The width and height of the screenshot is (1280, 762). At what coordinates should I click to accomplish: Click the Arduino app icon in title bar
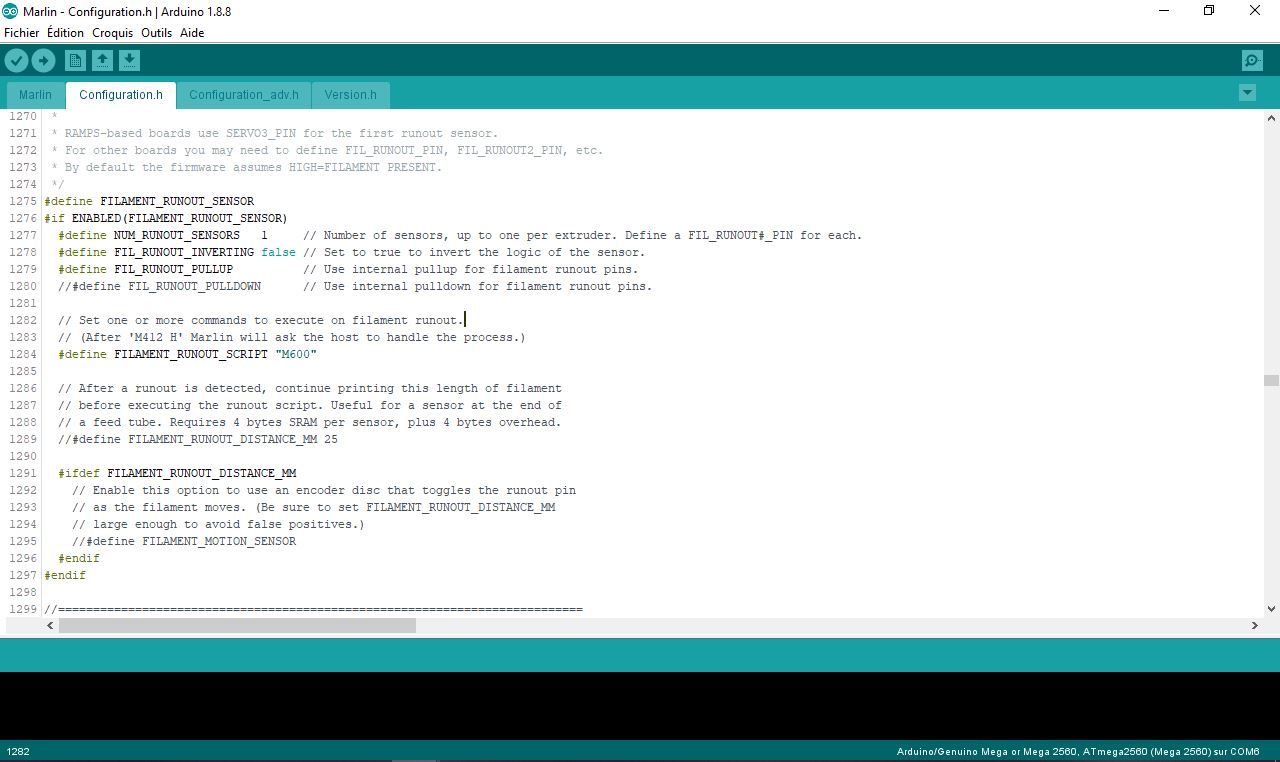tap(10, 11)
